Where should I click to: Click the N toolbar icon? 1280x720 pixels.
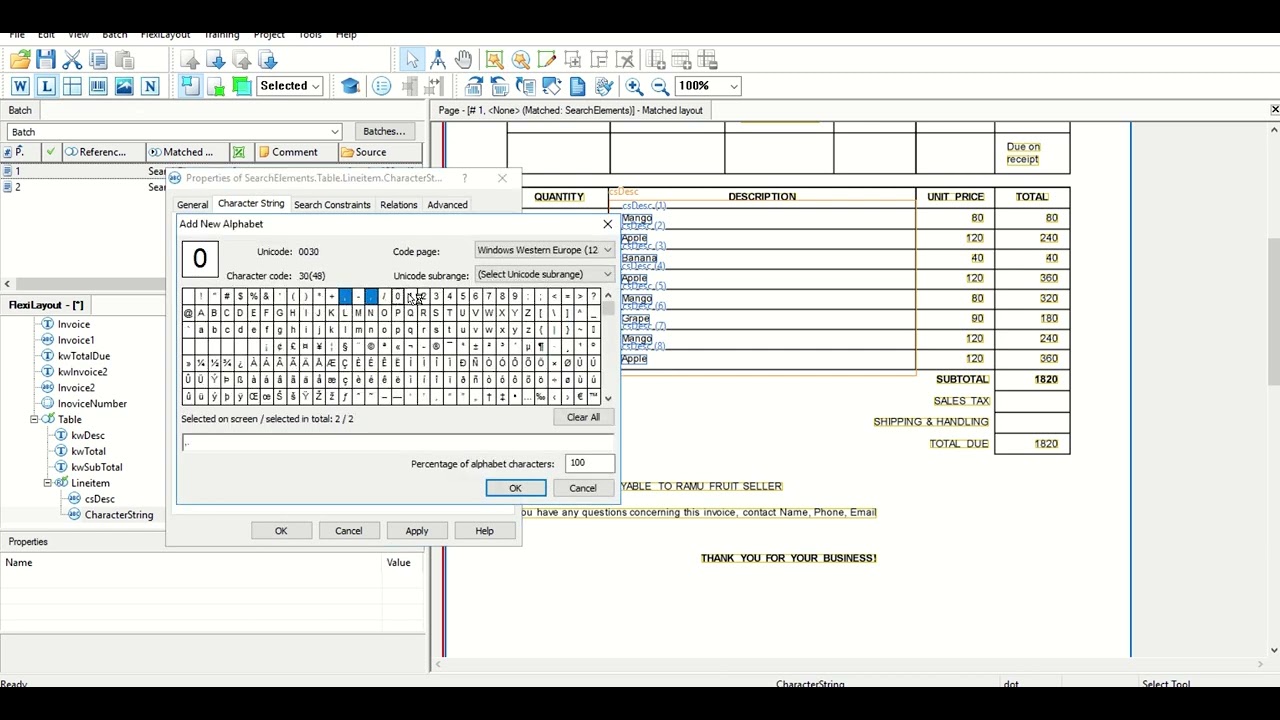point(150,87)
